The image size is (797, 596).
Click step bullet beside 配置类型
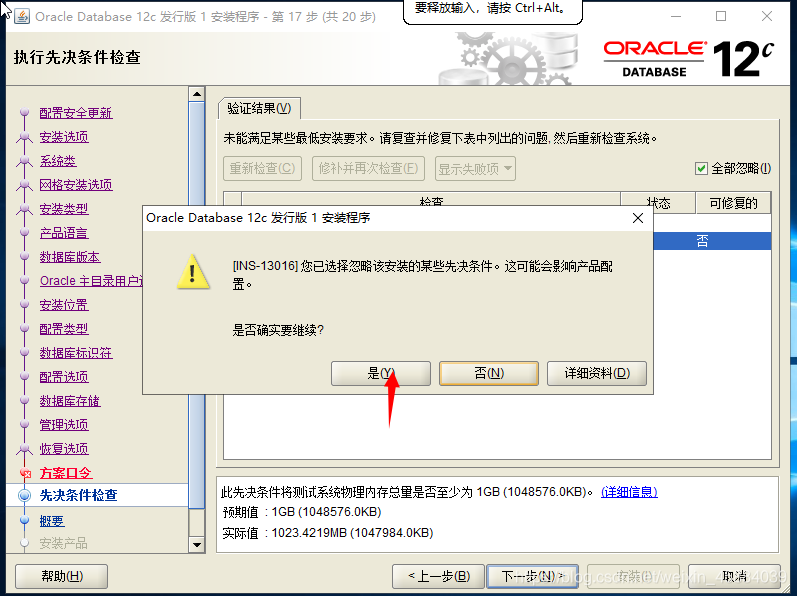coord(24,328)
